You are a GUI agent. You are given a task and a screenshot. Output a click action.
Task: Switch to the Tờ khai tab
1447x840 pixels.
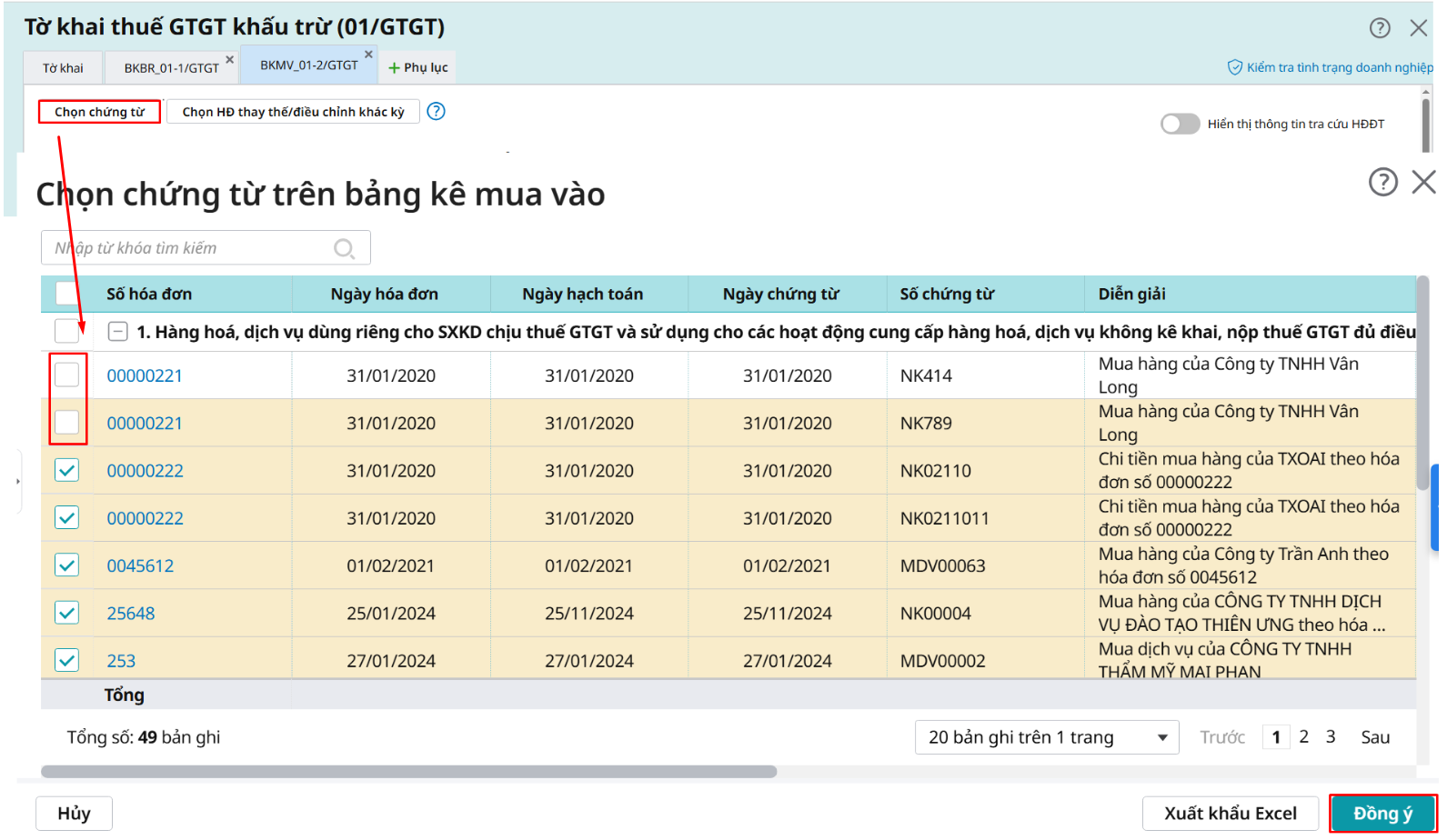pyautogui.click(x=63, y=68)
